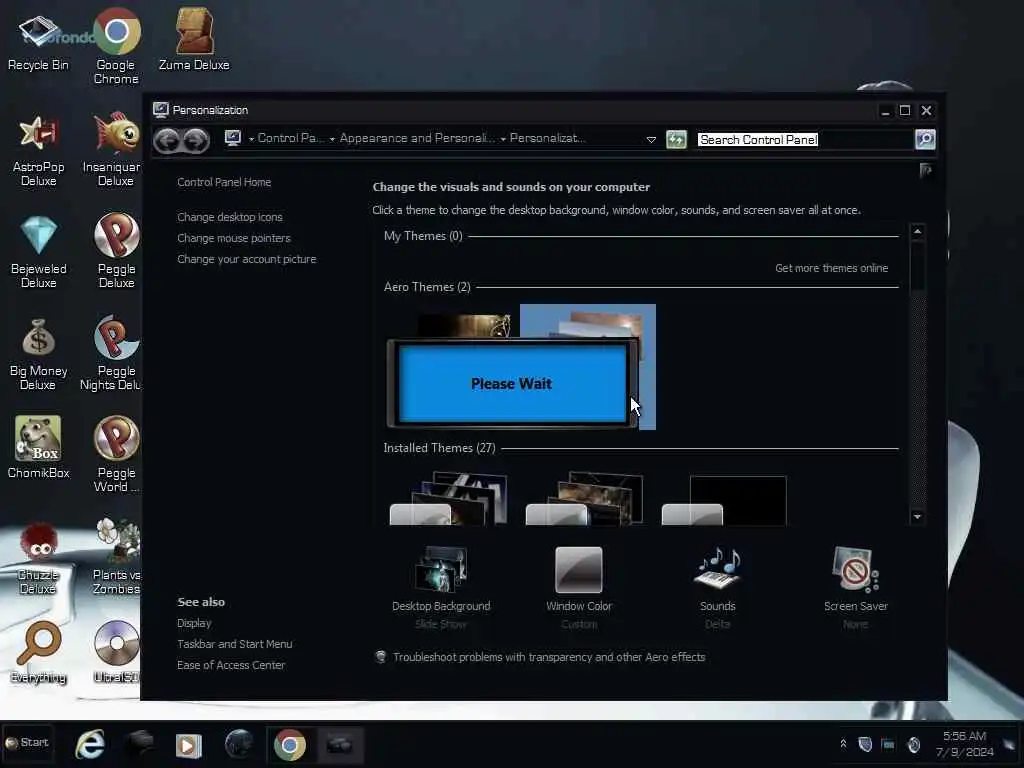Click the refresh button beside address bar
Viewport: 1024px width, 768px height.
point(676,139)
